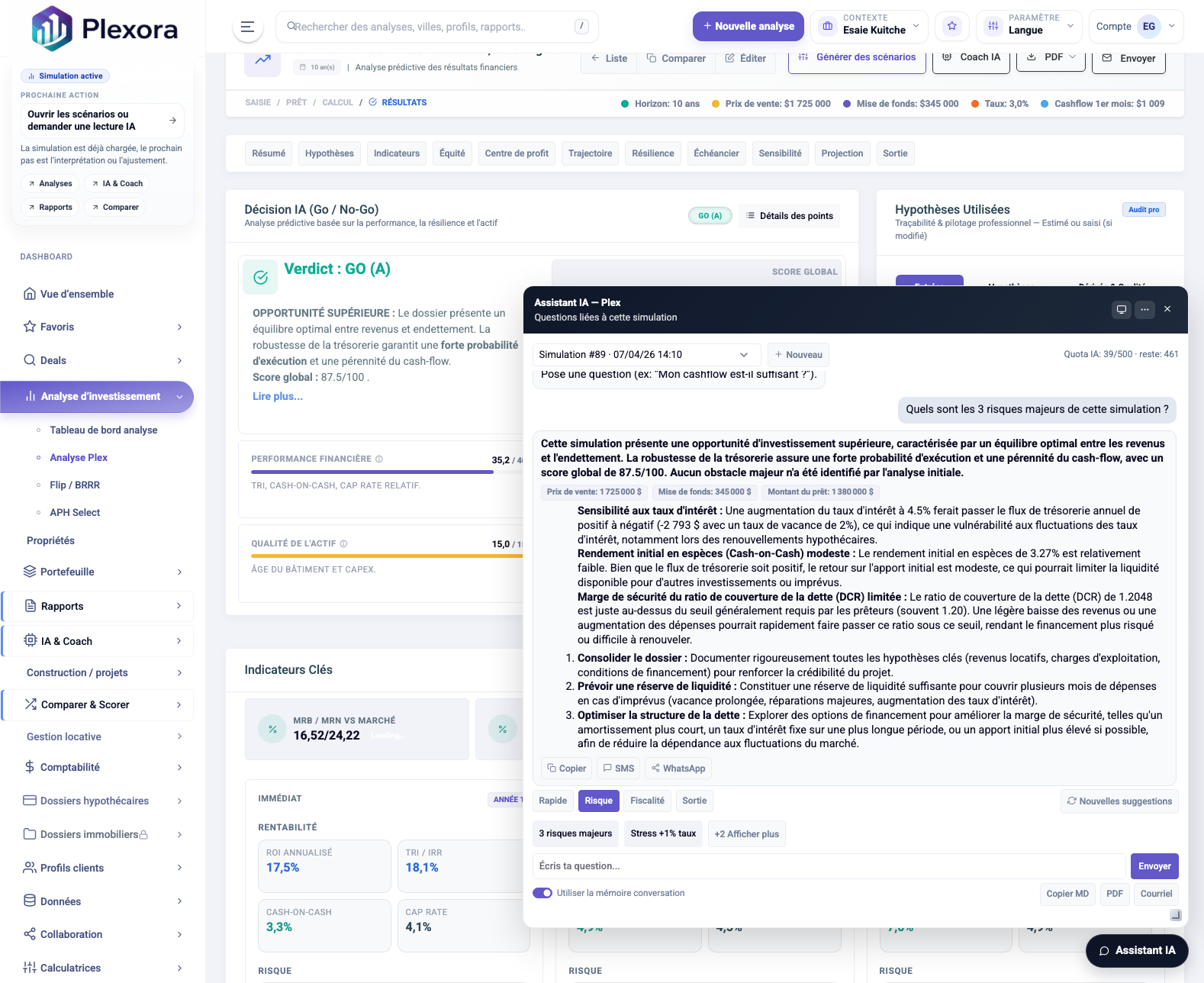
Task: Click the Nouvelle analyse button
Action: point(748,27)
